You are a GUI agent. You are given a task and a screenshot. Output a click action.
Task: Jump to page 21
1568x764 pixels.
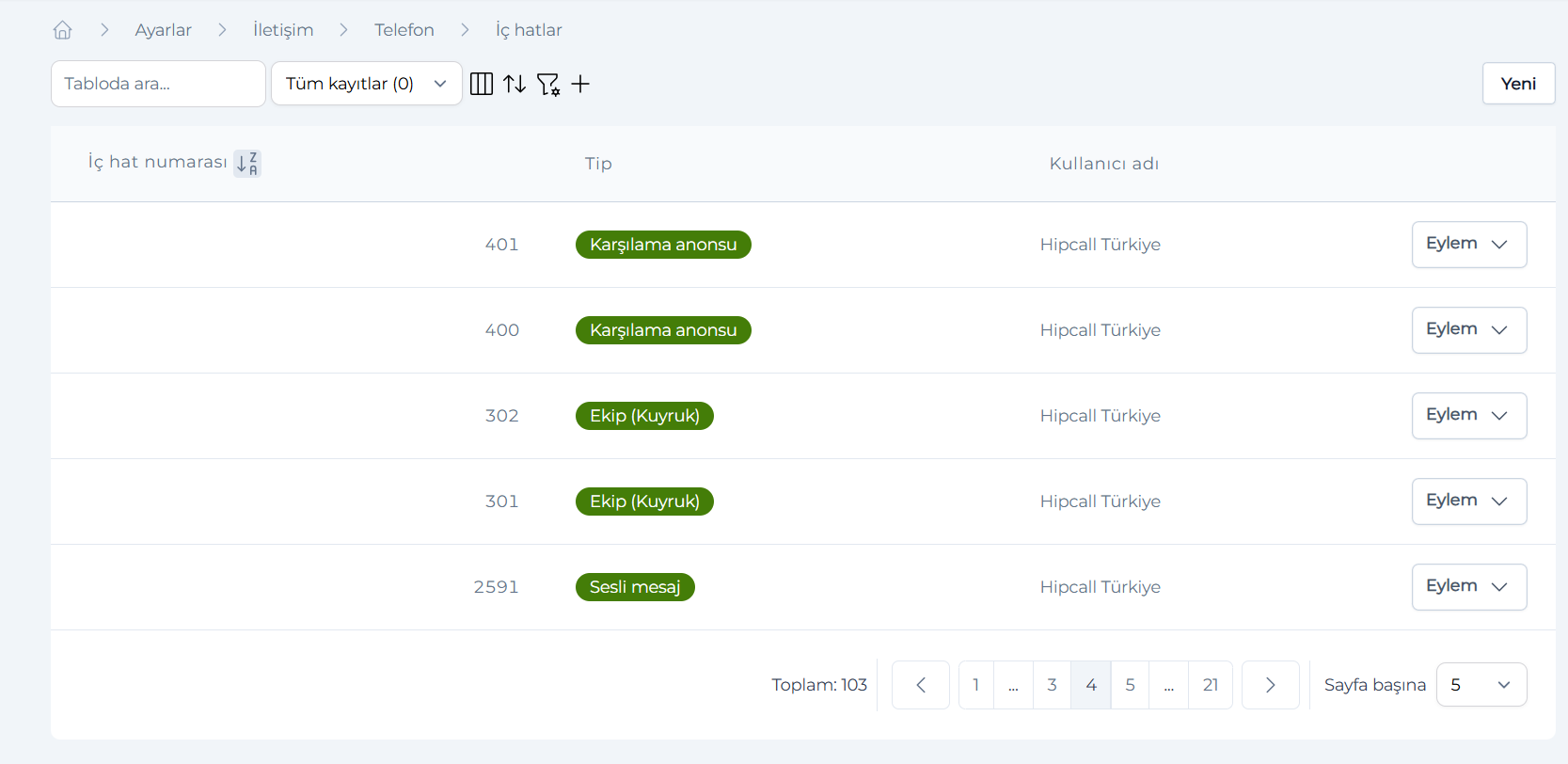tap(1210, 685)
